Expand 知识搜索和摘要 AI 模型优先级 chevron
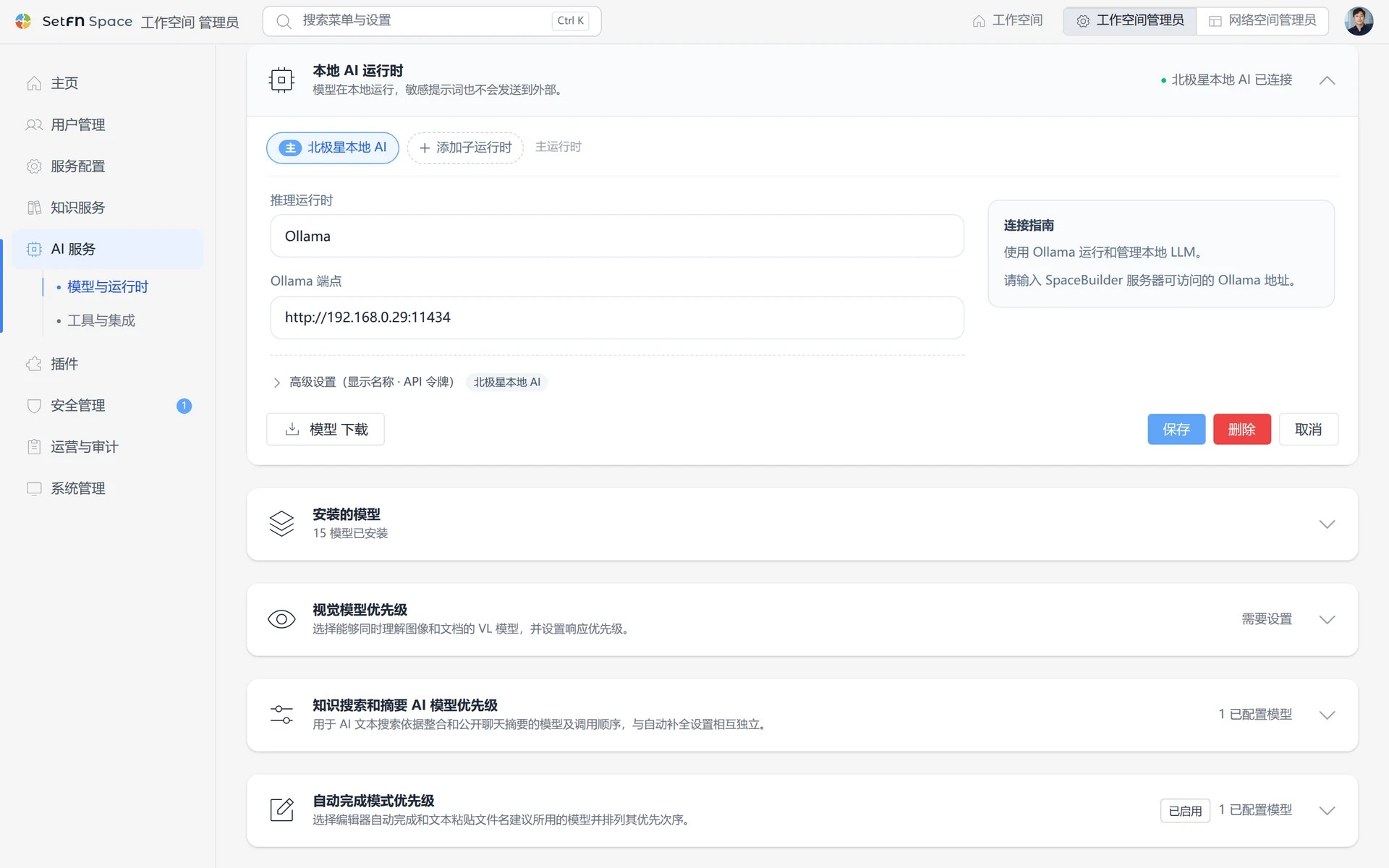Image resolution: width=1389 pixels, height=868 pixels. click(x=1327, y=715)
